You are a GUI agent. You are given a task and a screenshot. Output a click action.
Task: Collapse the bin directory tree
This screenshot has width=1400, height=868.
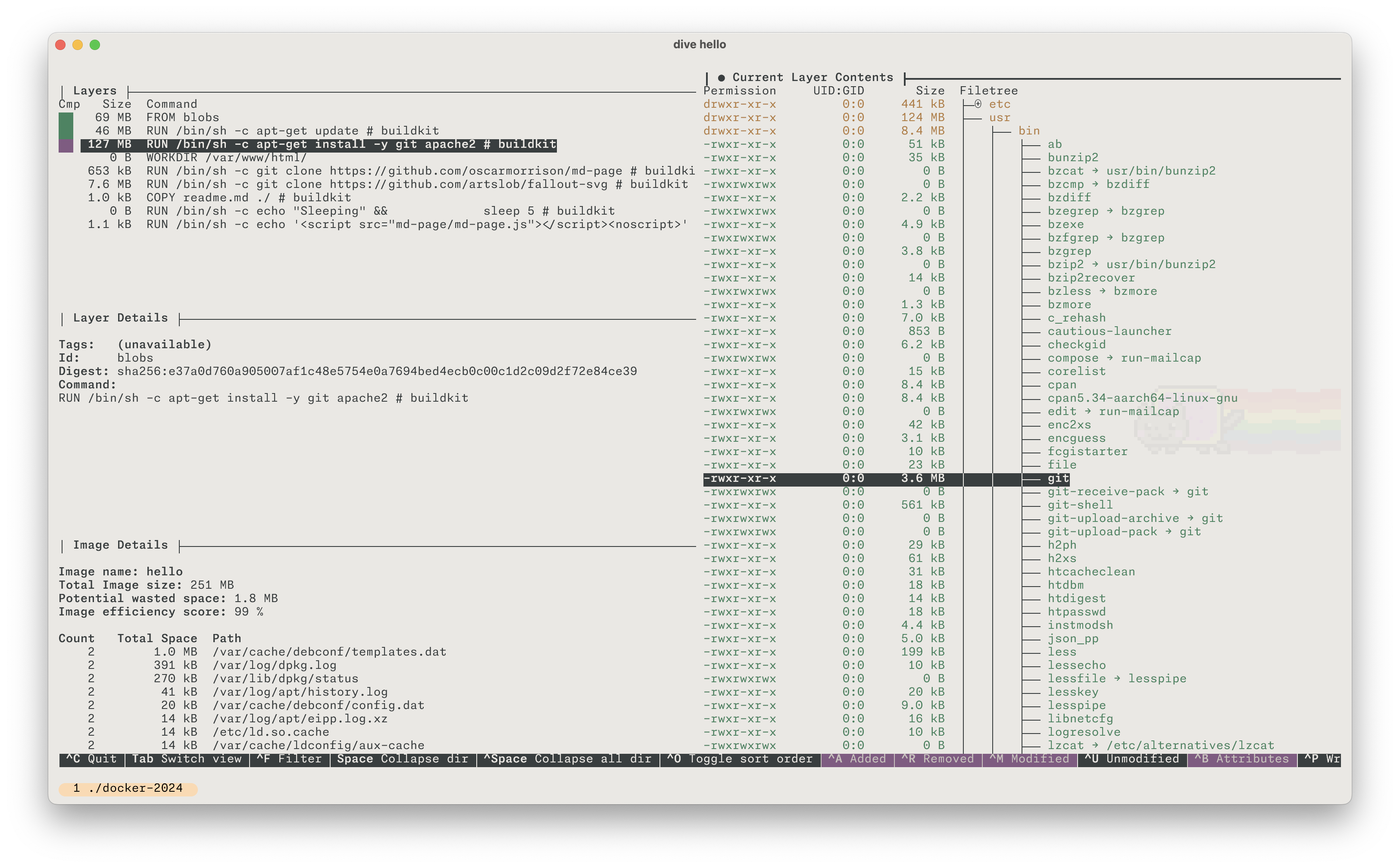pos(1028,131)
